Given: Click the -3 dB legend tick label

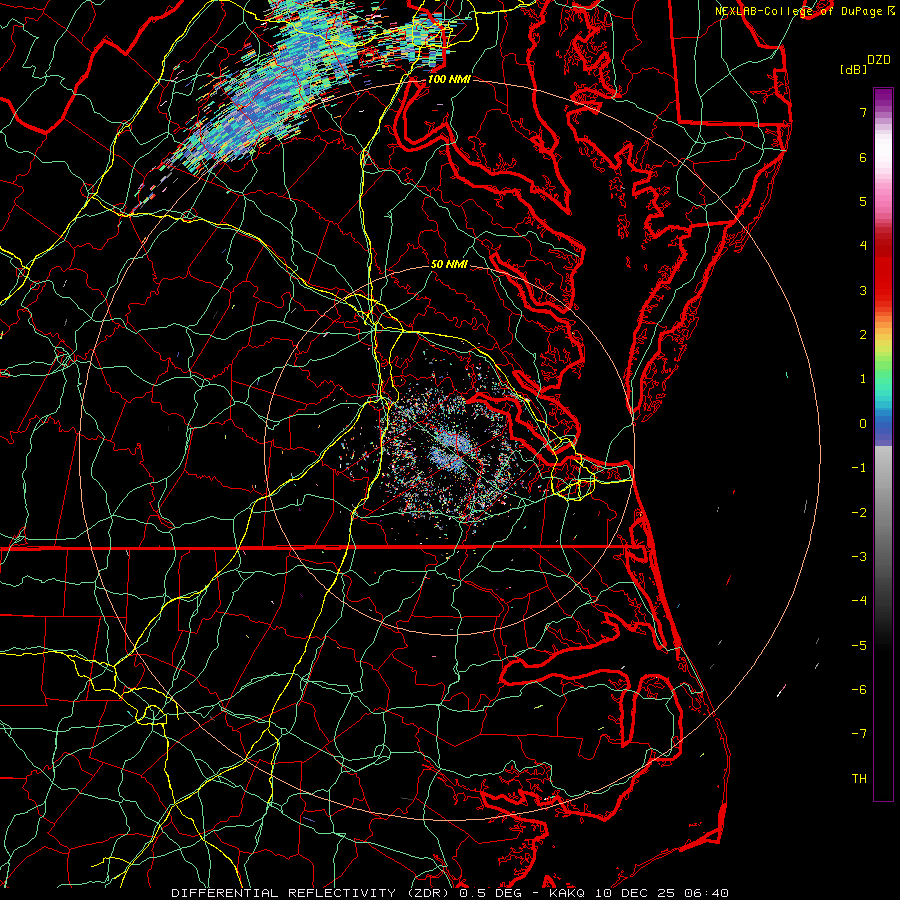Looking at the screenshot, I should [x=859, y=557].
